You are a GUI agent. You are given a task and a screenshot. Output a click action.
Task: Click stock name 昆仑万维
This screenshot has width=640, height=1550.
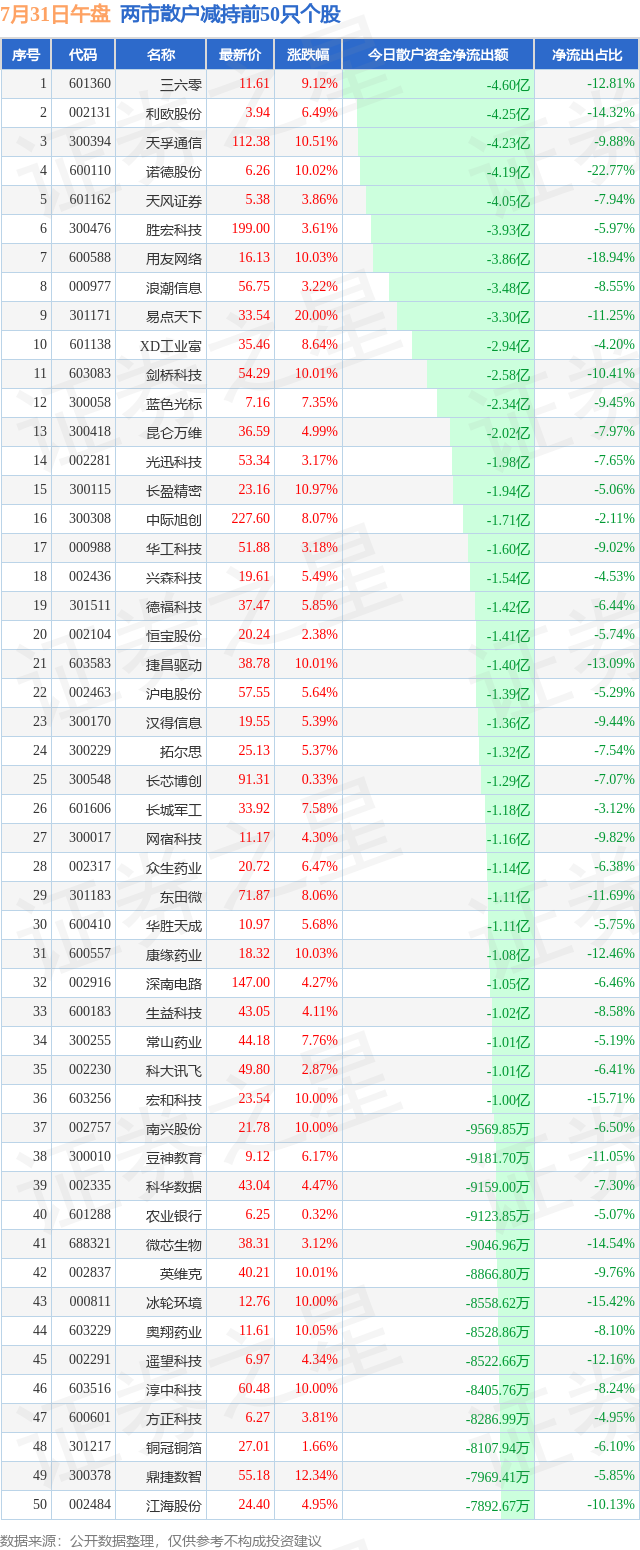pyautogui.click(x=174, y=432)
